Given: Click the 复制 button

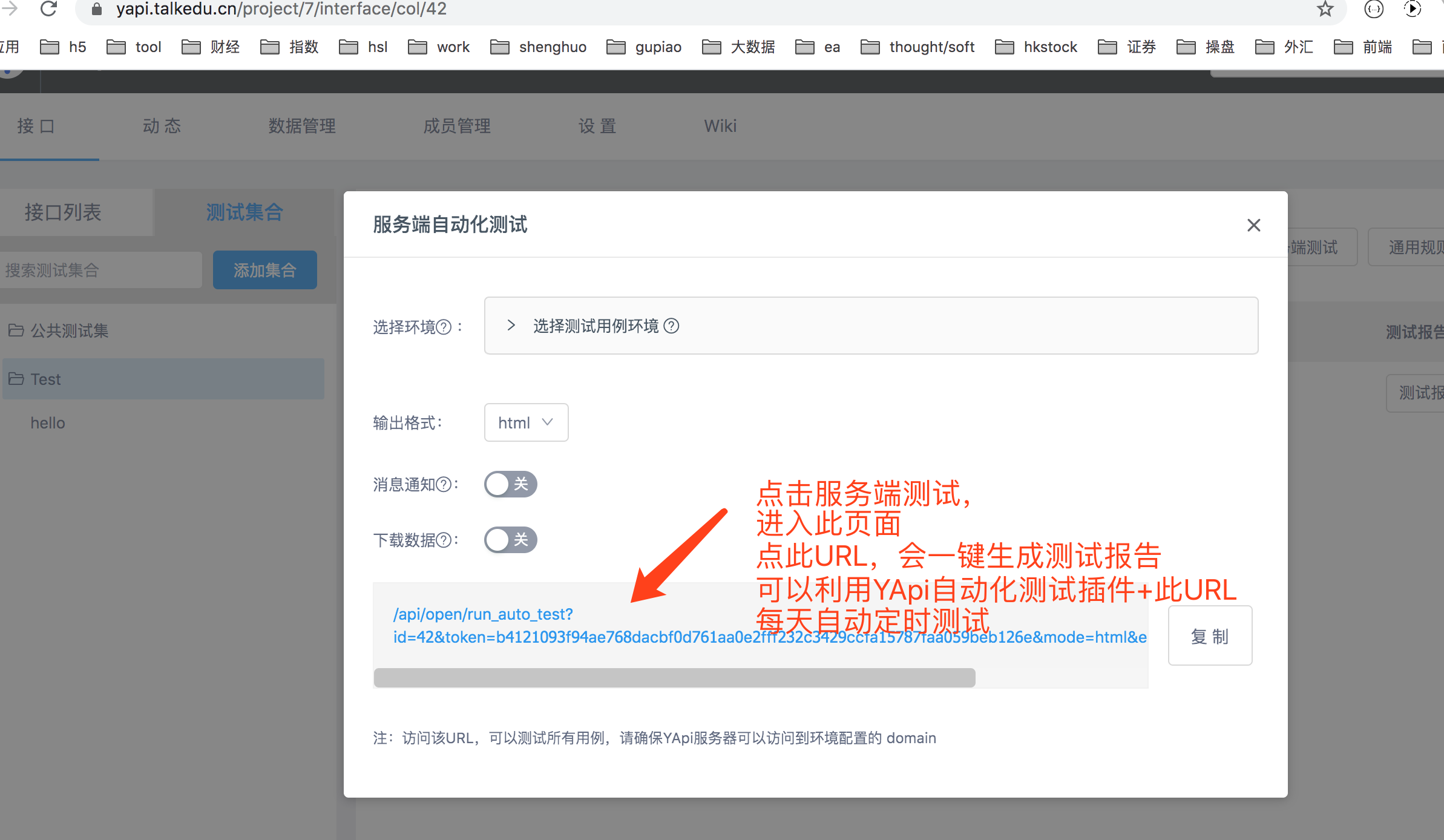Looking at the screenshot, I should click(1210, 635).
